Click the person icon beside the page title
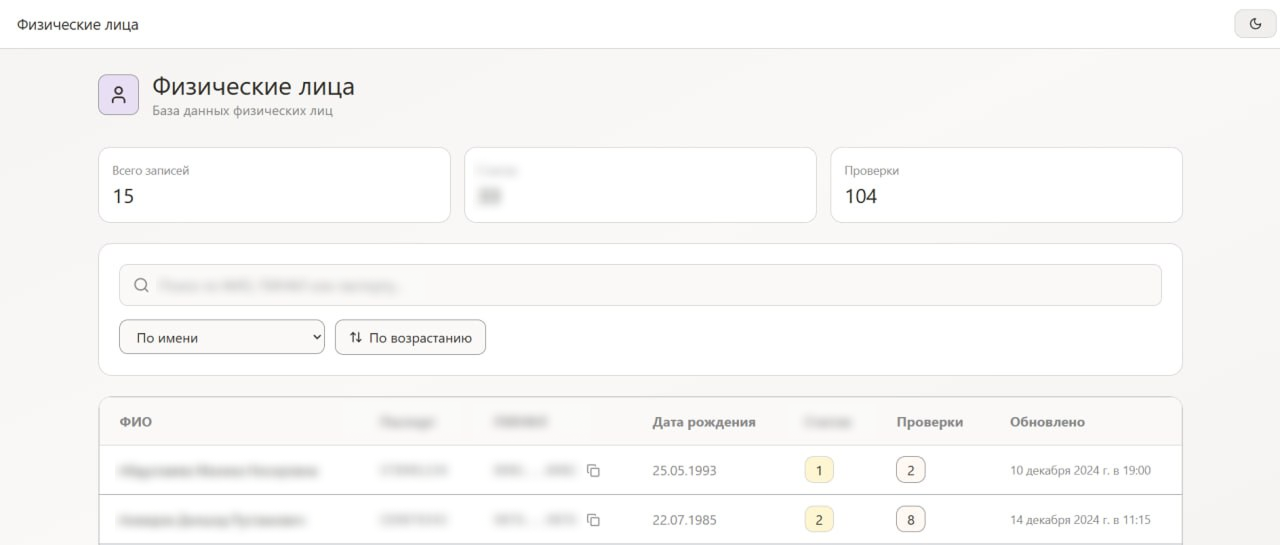The width and height of the screenshot is (1280, 545). point(119,95)
